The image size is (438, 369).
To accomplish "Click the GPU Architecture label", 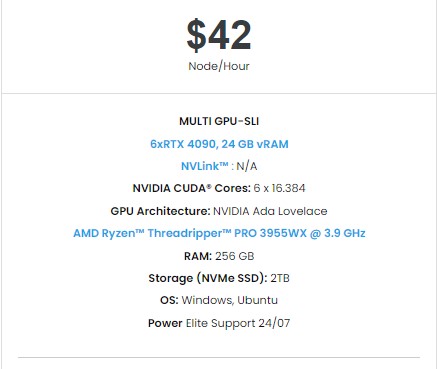I will [160, 211].
